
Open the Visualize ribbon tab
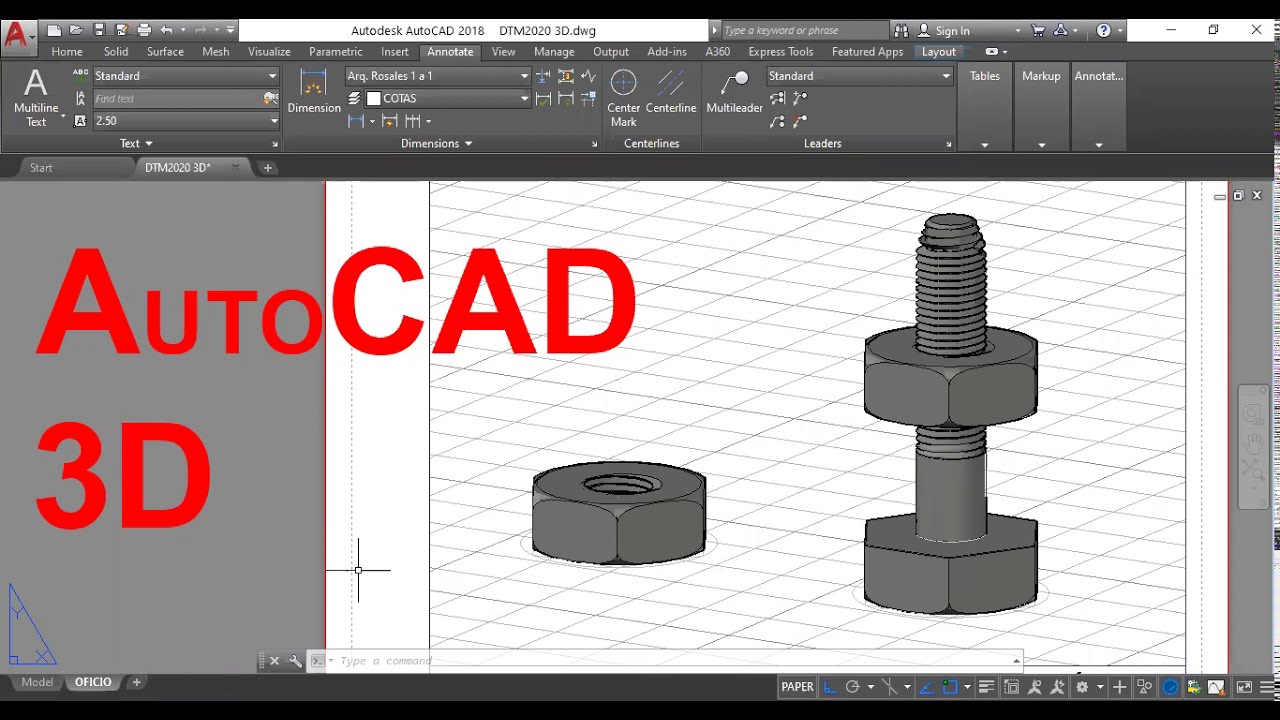coord(269,52)
